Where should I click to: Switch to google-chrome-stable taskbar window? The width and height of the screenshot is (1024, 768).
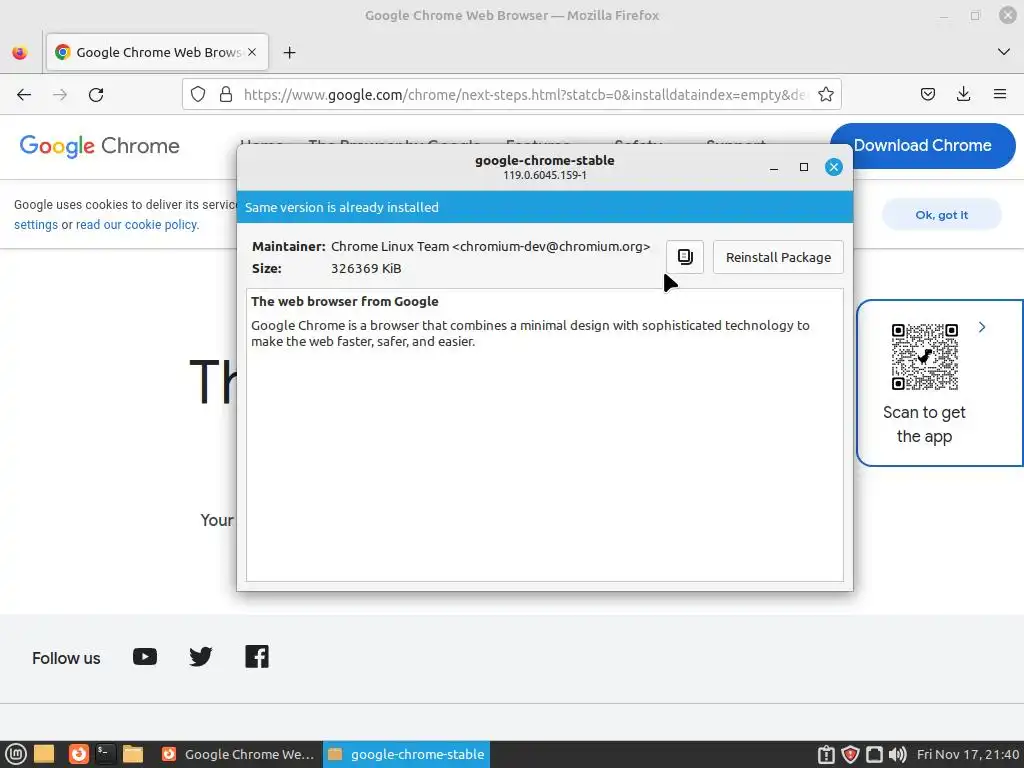click(x=406, y=754)
